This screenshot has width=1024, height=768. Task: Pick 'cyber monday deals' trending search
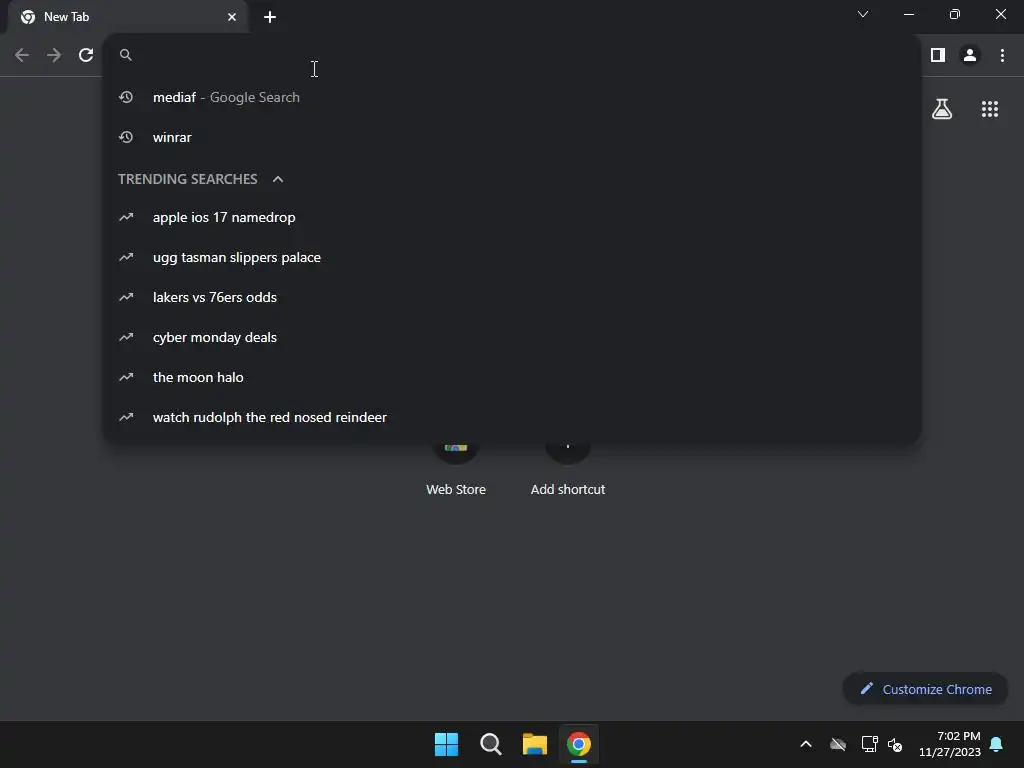click(x=512, y=337)
